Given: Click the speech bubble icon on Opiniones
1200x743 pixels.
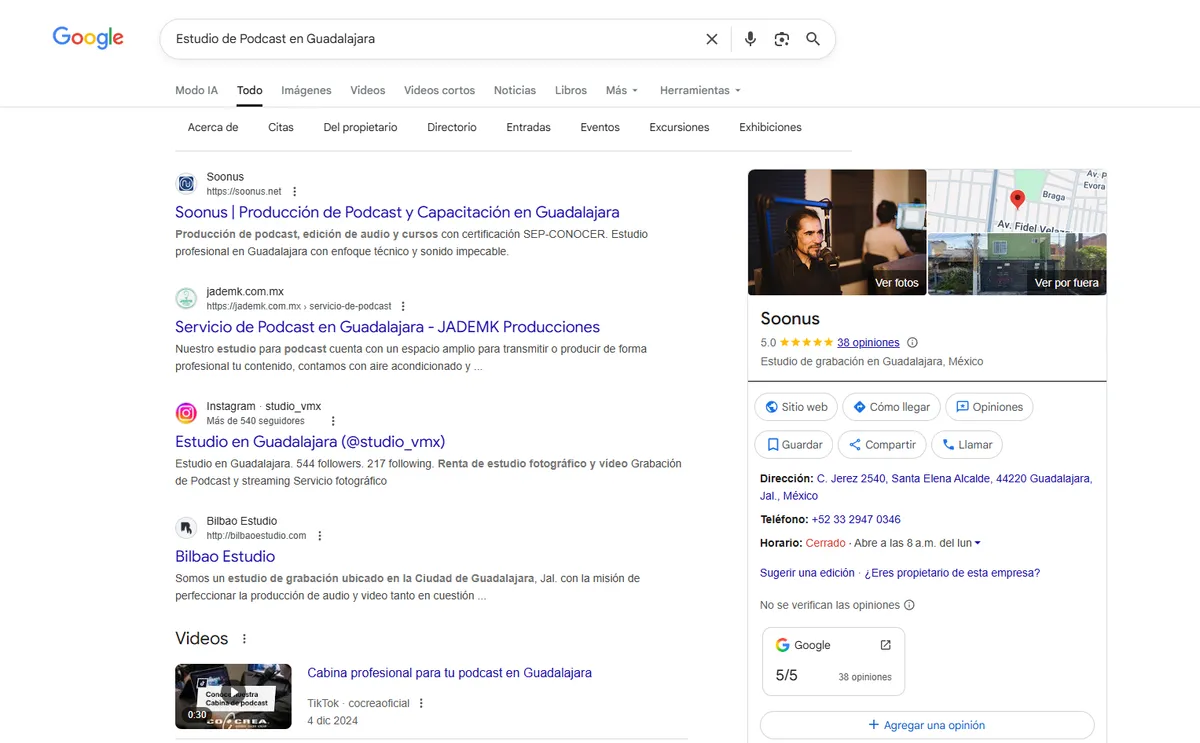Looking at the screenshot, I should click(963, 406).
